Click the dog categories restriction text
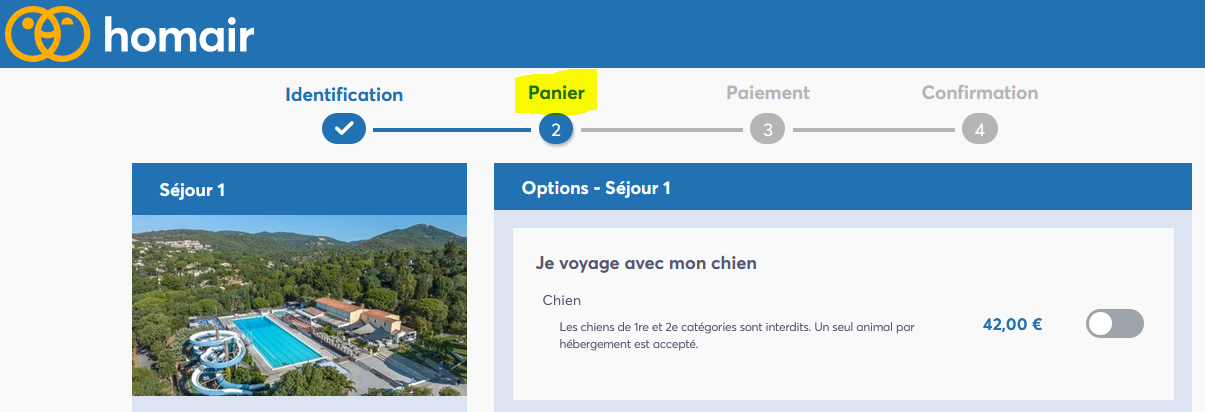 point(737,336)
